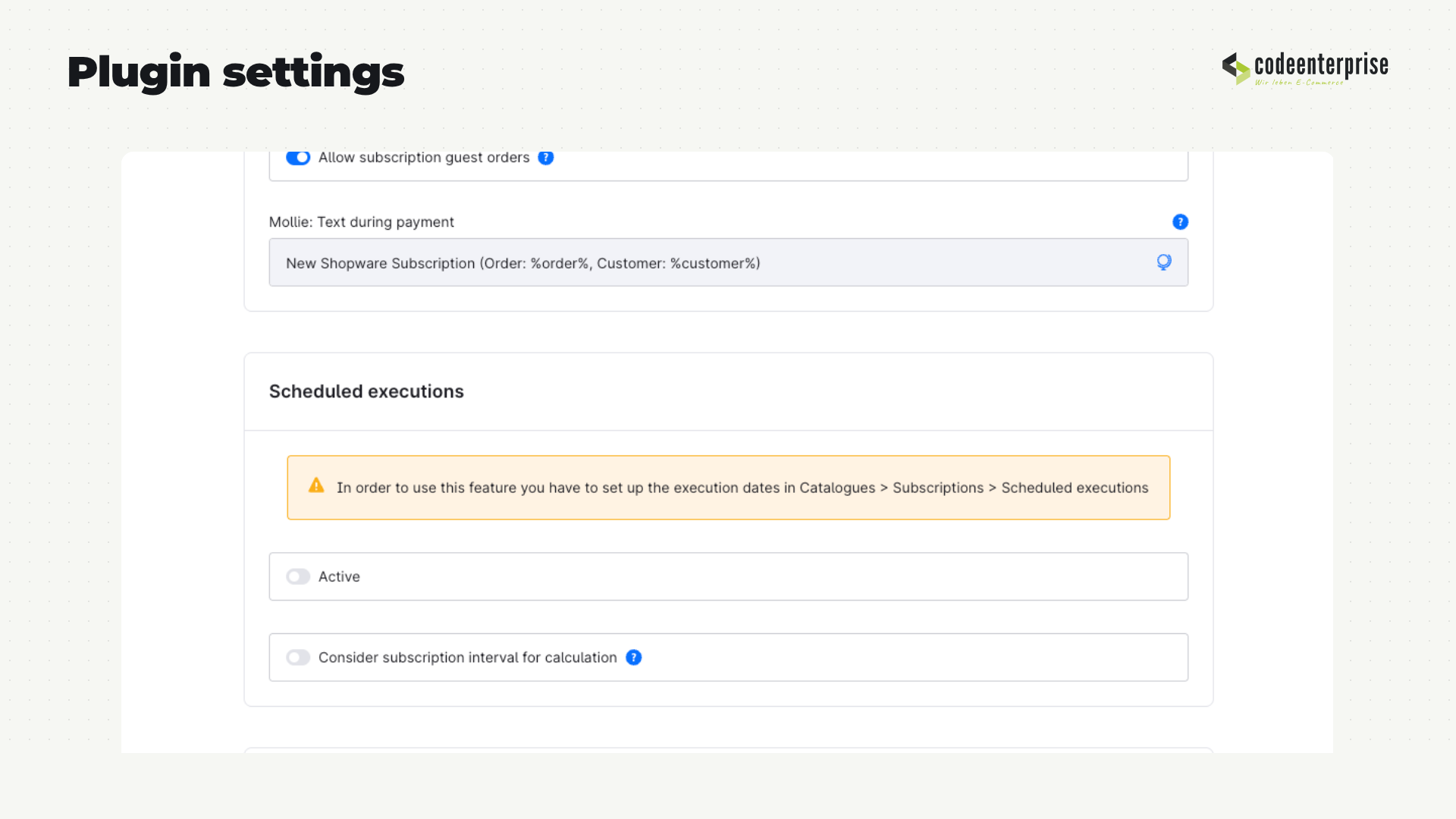Open help tooltip for subscription guest orders
Viewport: 1456px width, 819px height.
point(545,158)
